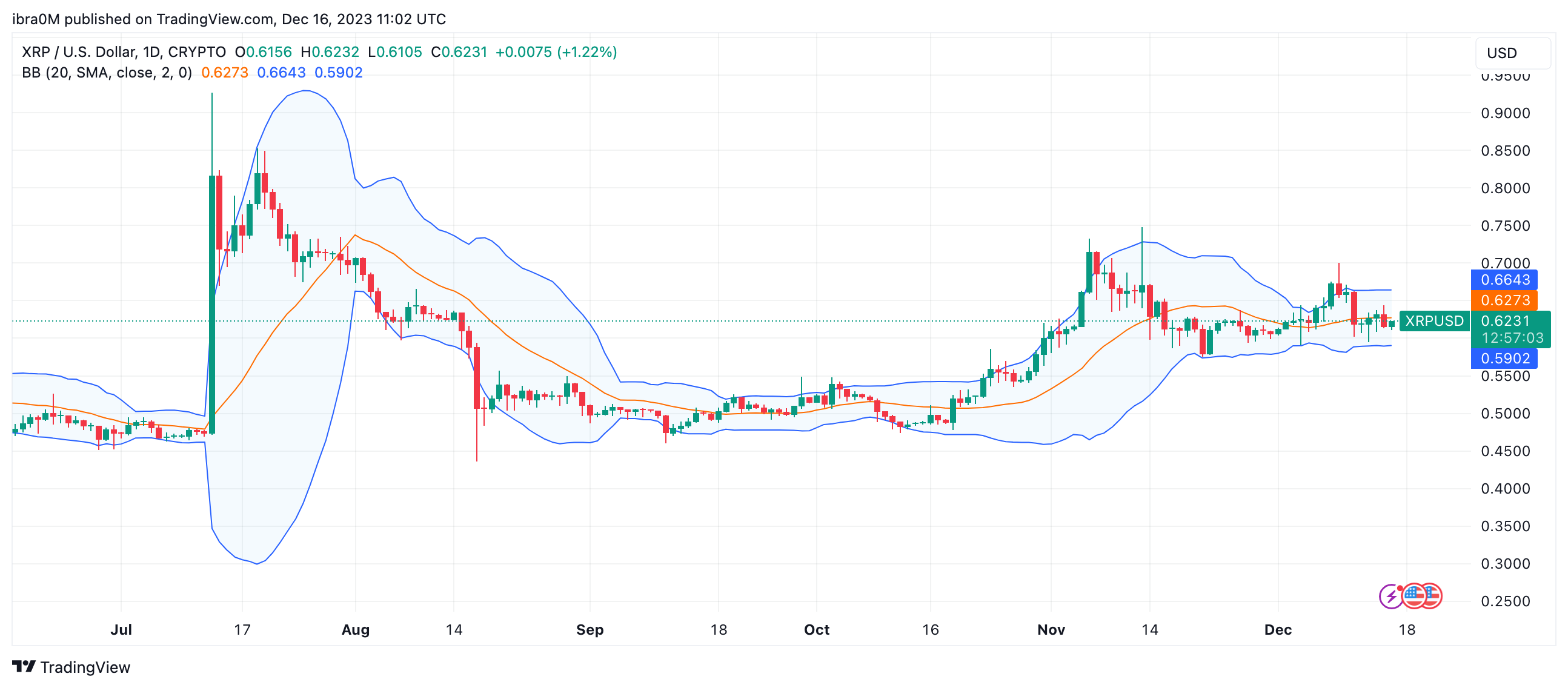The height and width of the screenshot is (688, 1568).
Task: Click the Sep label on the time axis
Action: (x=590, y=630)
